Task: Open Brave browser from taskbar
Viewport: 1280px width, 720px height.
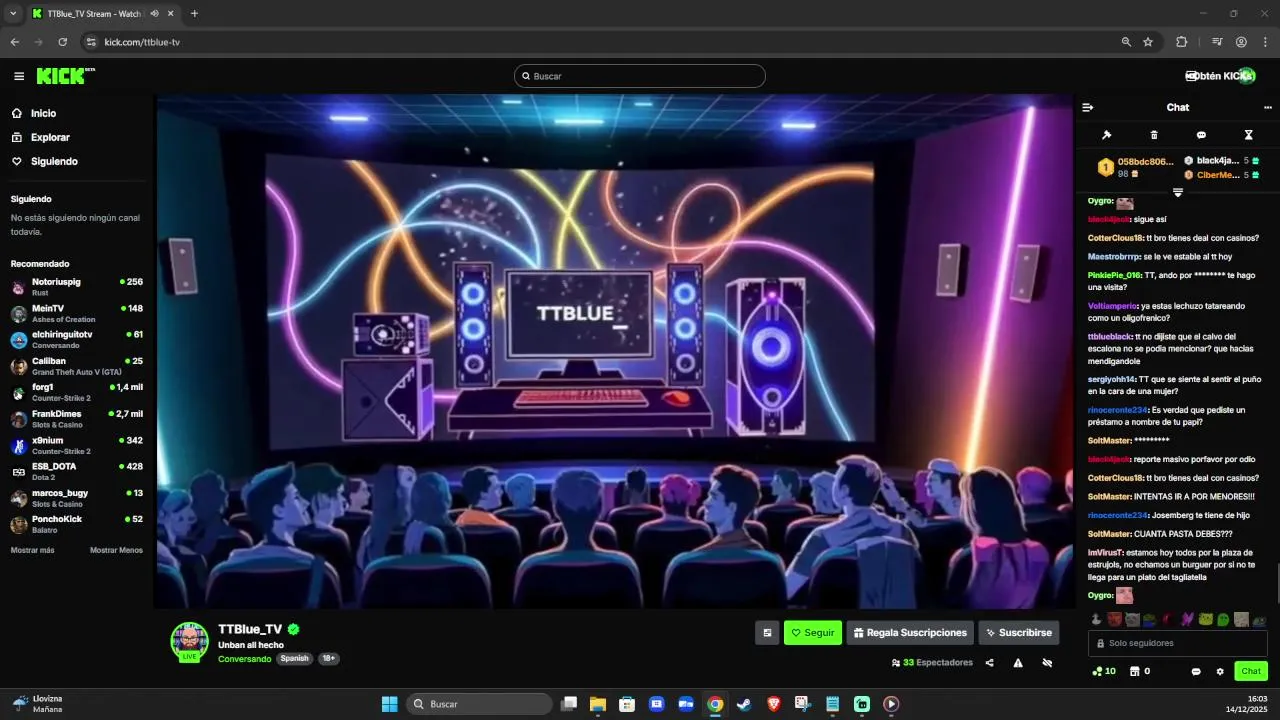Action: pyautogui.click(x=773, y=704)
